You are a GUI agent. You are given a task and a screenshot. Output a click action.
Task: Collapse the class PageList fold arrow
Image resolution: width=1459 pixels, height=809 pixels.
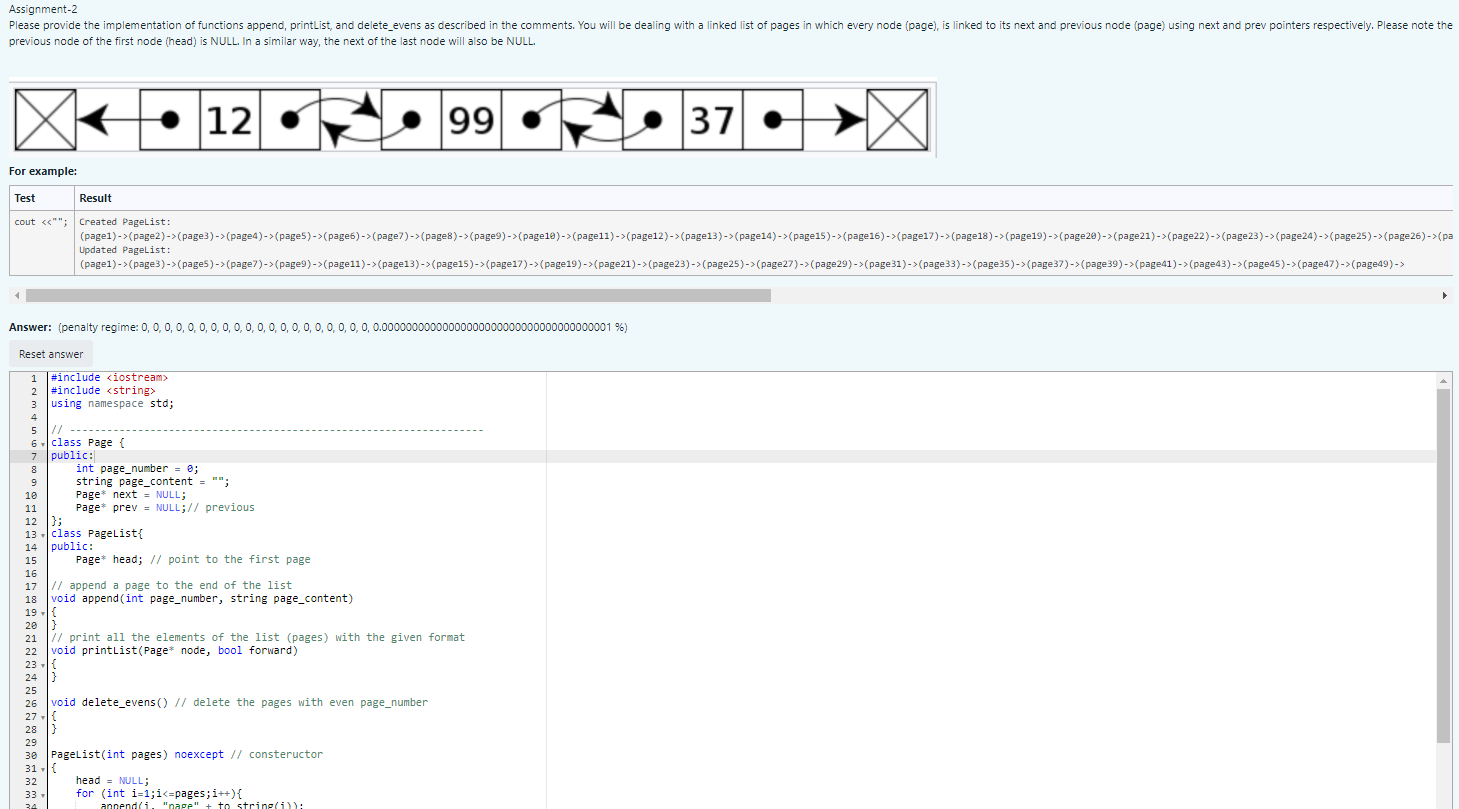pos(42,535)
